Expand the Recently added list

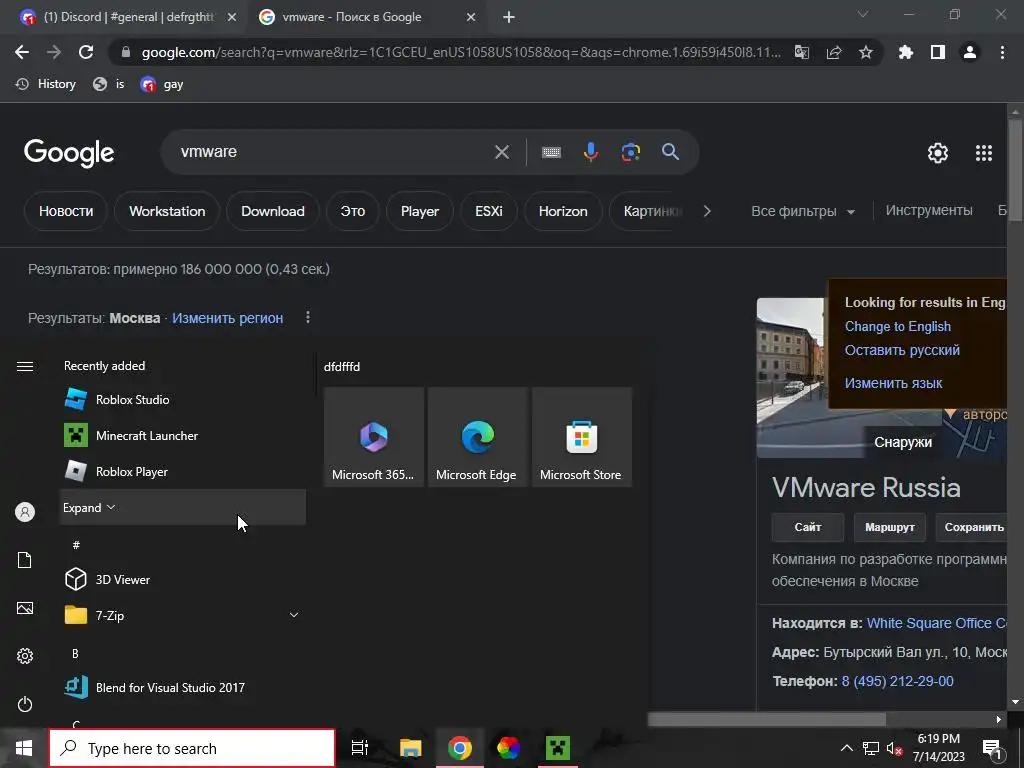[x=183, y=507]
